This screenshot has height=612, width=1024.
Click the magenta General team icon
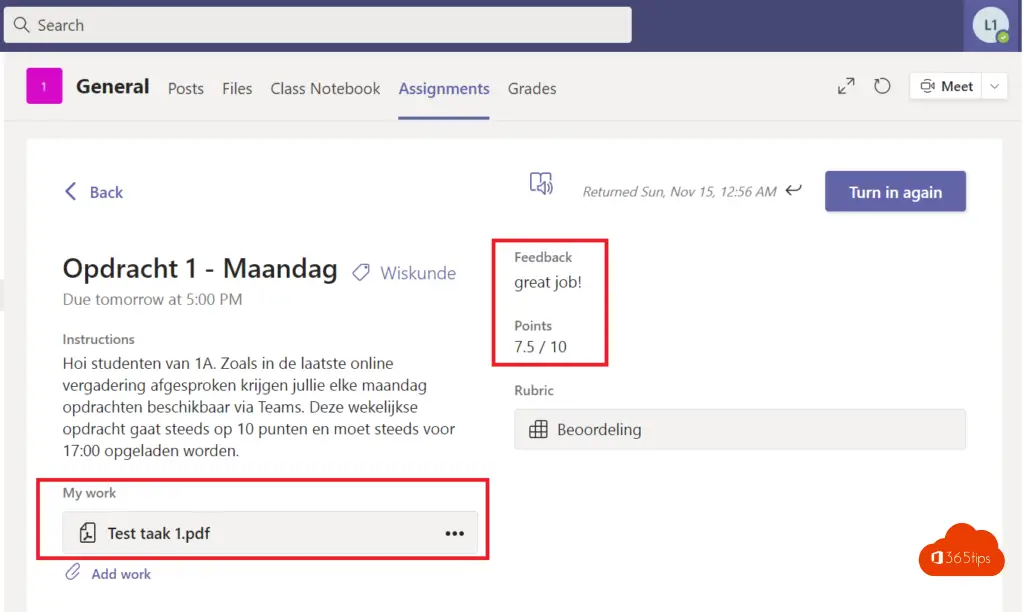coord(44,86)
